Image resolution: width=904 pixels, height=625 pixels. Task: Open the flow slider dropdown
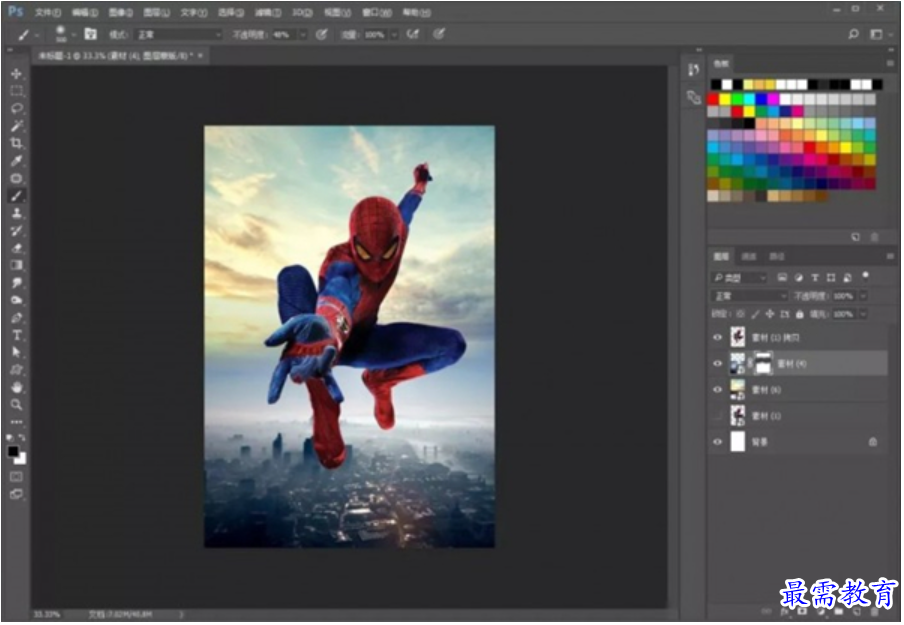coord(394,35)
